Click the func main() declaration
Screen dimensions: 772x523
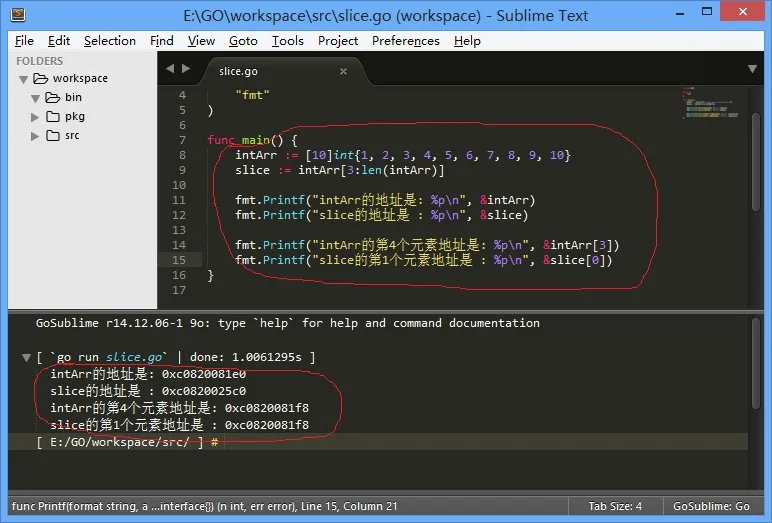[x=252, y=140]
